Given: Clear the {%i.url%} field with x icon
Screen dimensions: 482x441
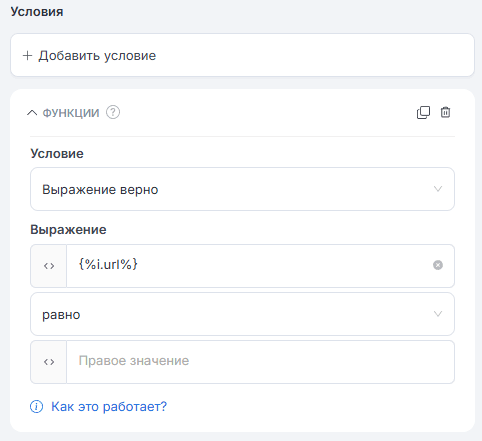Looking at the screenshot, I should point(438,265).
